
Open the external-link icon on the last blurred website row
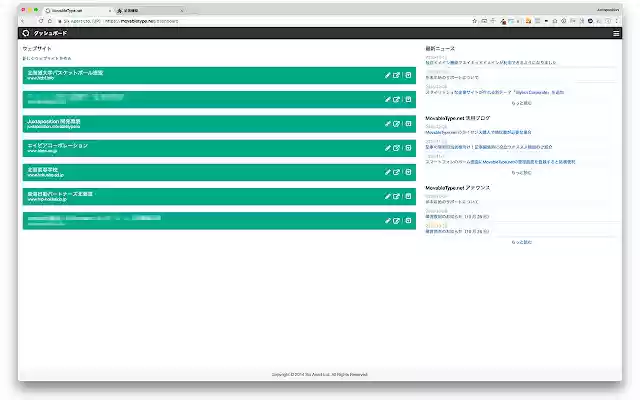[396, 220]
